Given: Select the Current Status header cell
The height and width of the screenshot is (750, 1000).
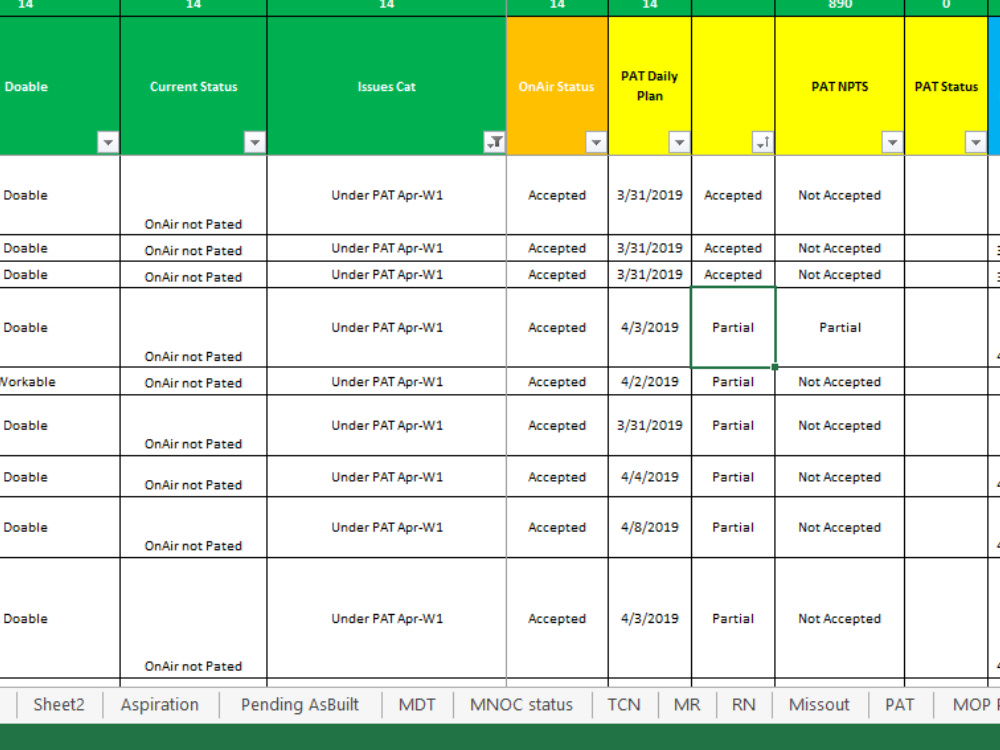Looking at the screenshot, I should 193,86.
